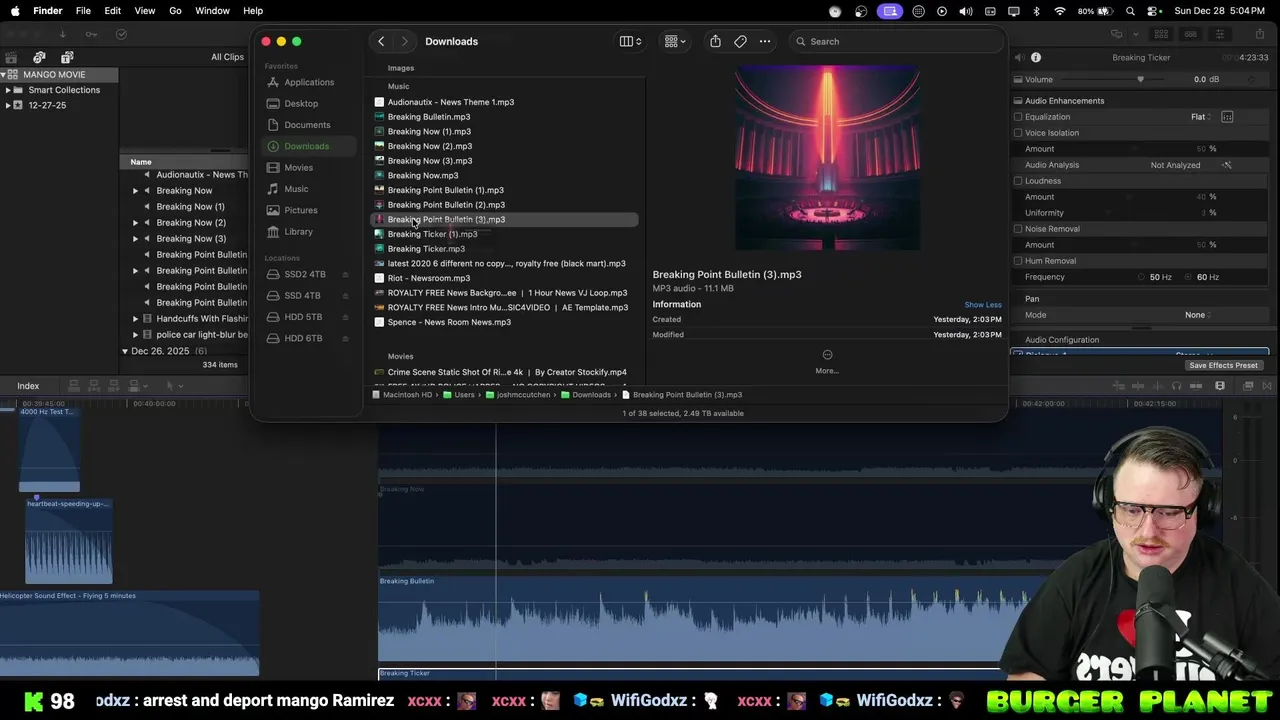Click the Users folder in path bar
This screenshot has width=1280, height=720.
tap(459, 395)
